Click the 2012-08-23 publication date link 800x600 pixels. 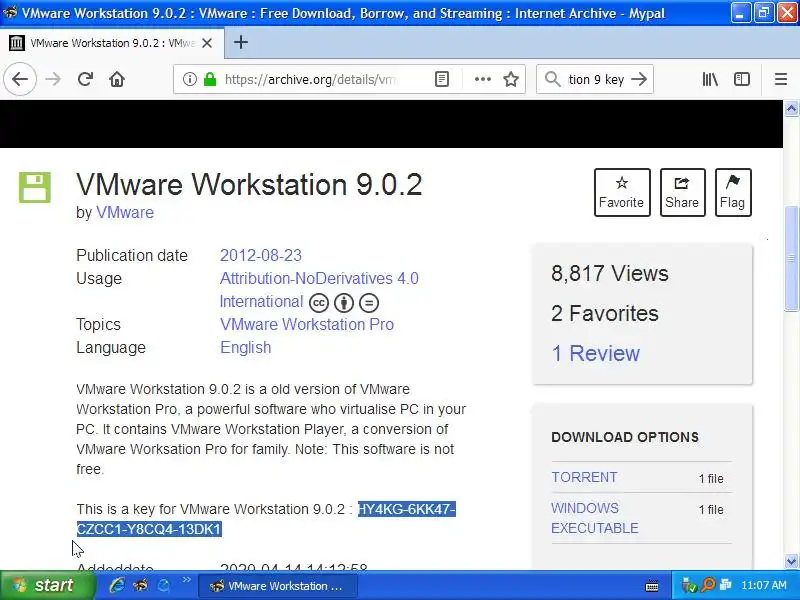tap(261, 255)
